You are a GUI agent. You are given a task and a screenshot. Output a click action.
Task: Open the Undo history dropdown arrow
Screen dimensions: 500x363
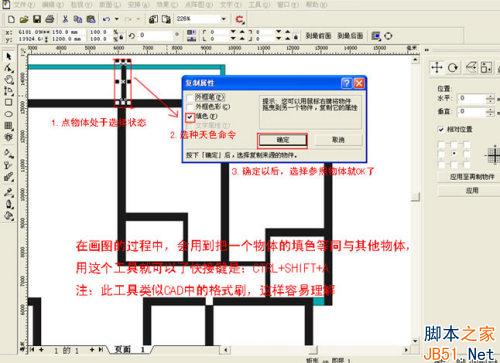coord(116,19)
